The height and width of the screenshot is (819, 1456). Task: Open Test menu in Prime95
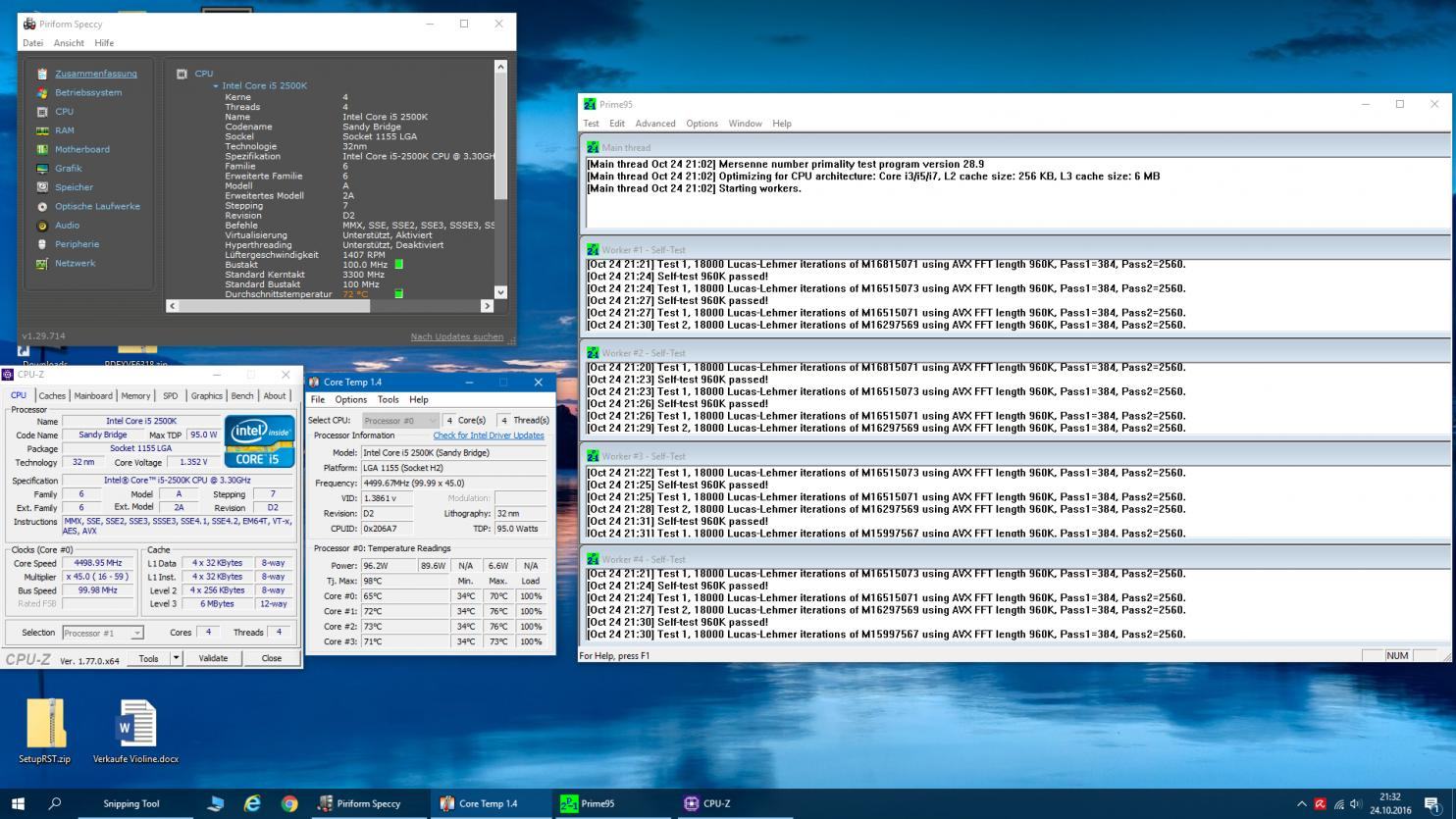tap(591, 124)
